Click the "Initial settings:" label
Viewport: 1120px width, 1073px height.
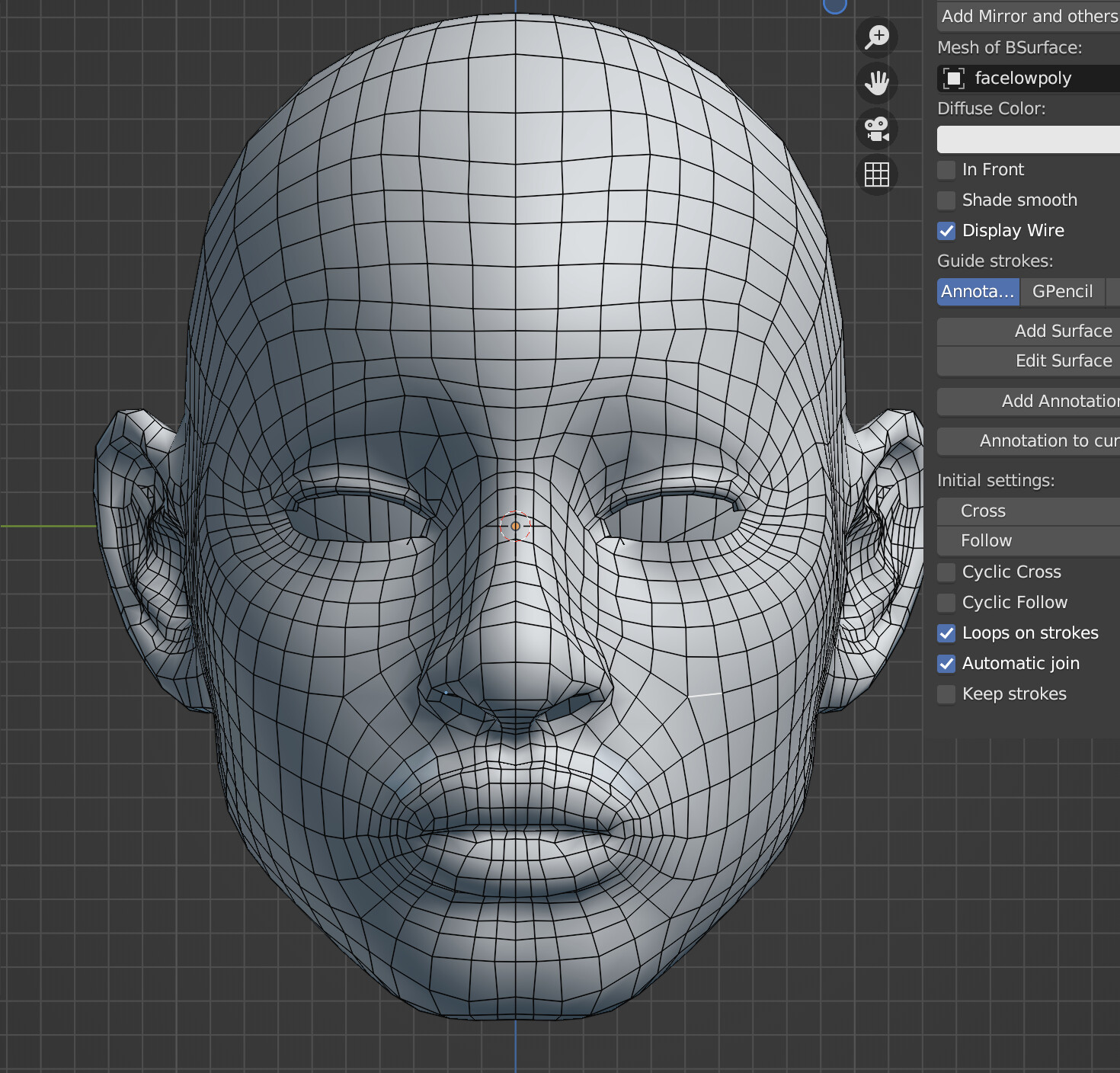click(x=996, y=481)
